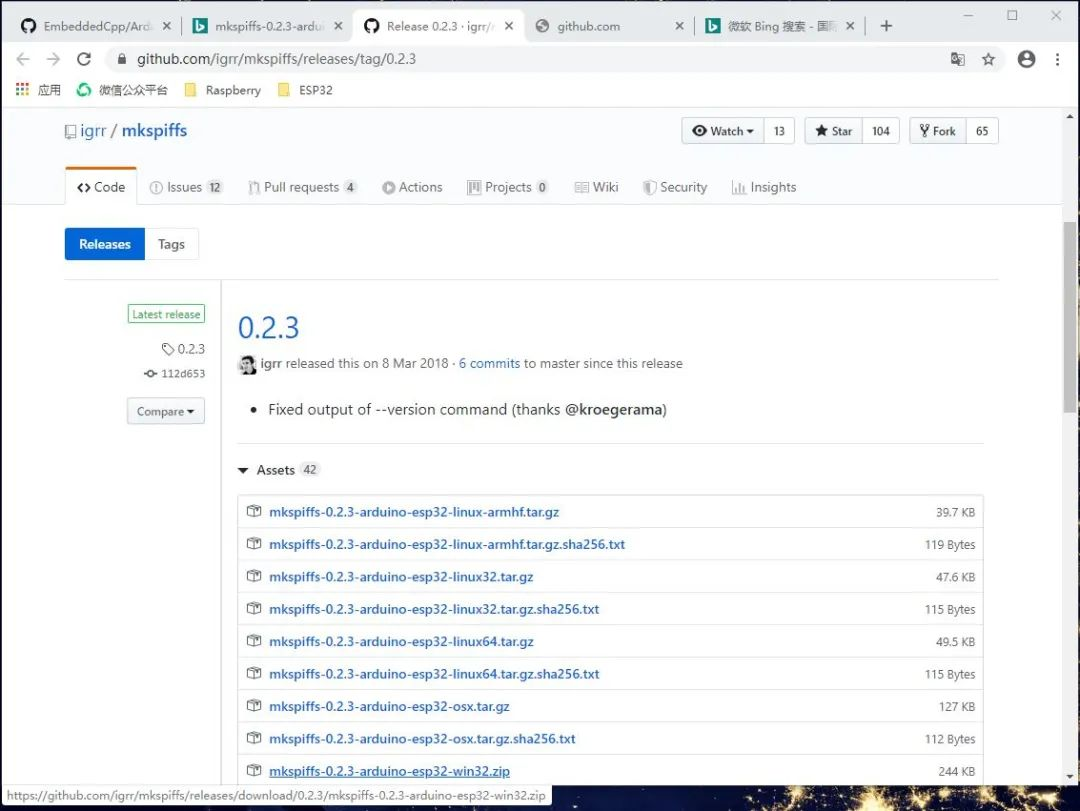Expand the Compare dropdown

pos(165,411)
